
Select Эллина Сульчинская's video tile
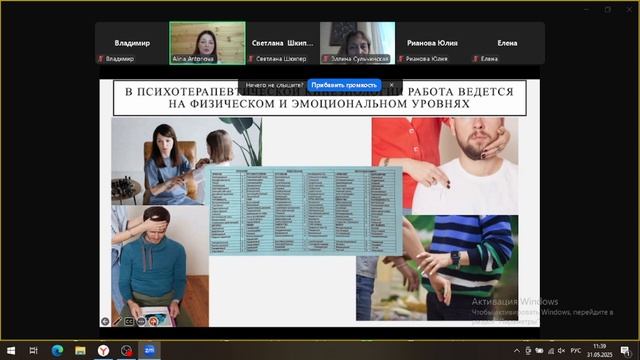(x=358, y=43)
